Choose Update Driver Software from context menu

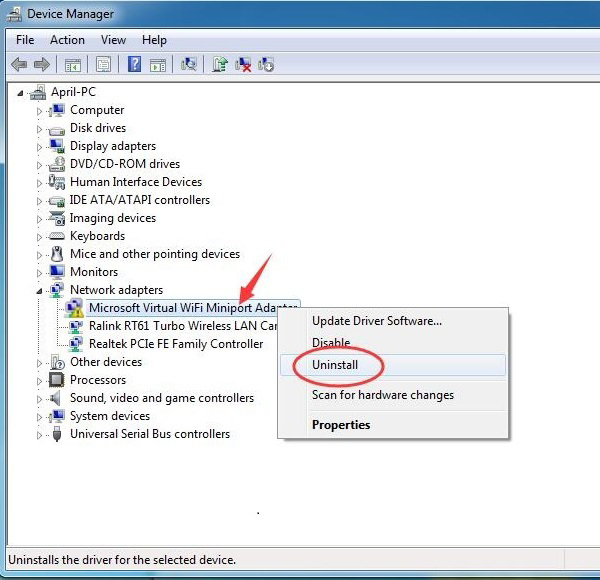[x=393, y=321]
